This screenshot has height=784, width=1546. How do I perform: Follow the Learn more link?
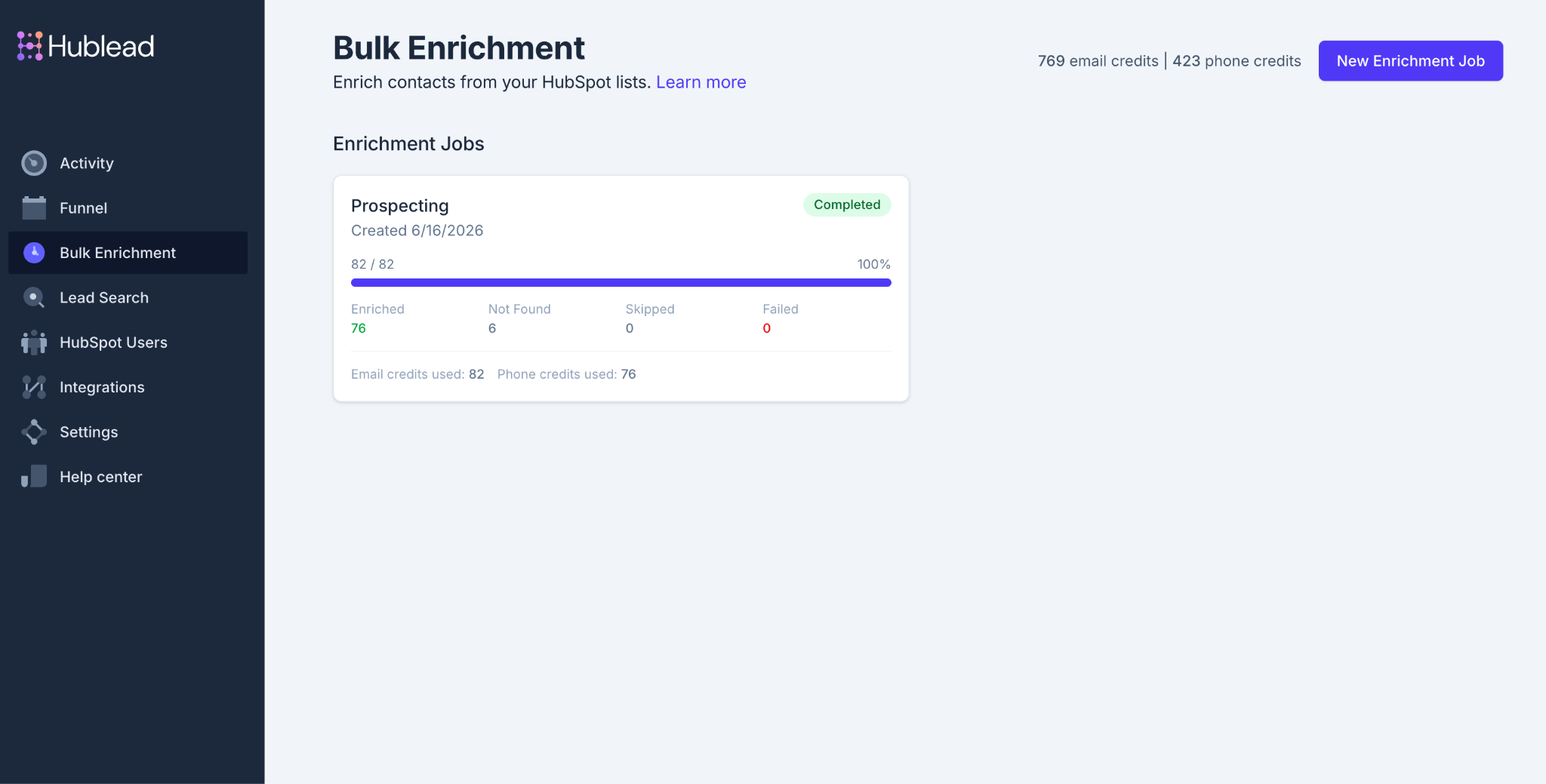(x=701, y=82)
